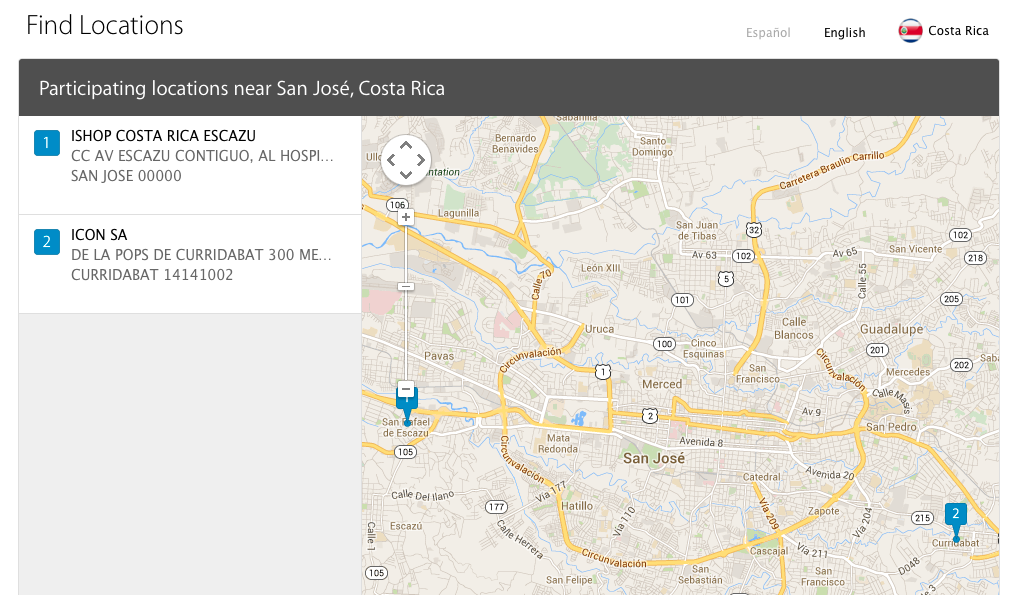Switch language to English
Viewport: 1027px width, 595px height.
(844, 33)
